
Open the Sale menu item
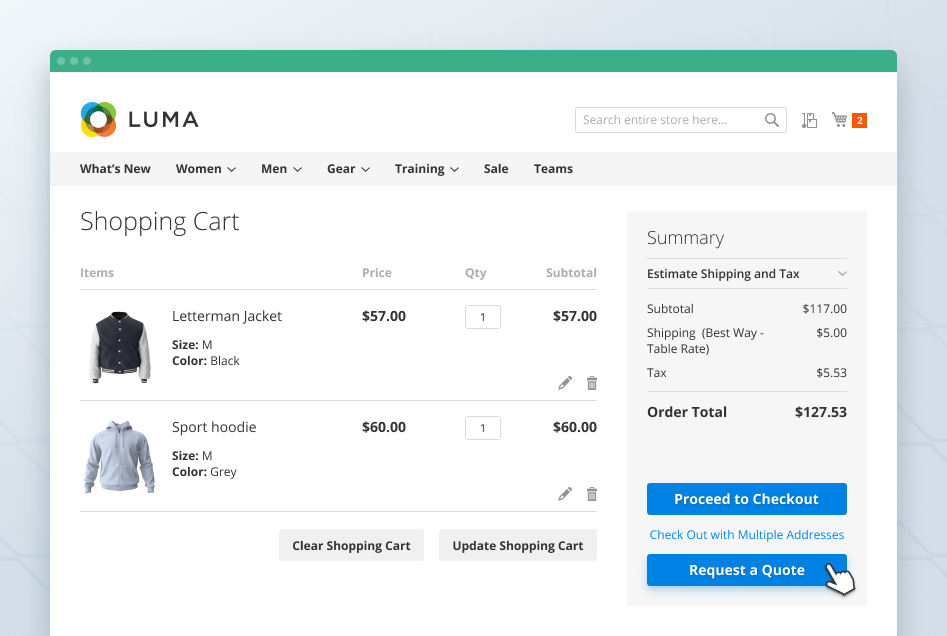click(x=496, y=169)
